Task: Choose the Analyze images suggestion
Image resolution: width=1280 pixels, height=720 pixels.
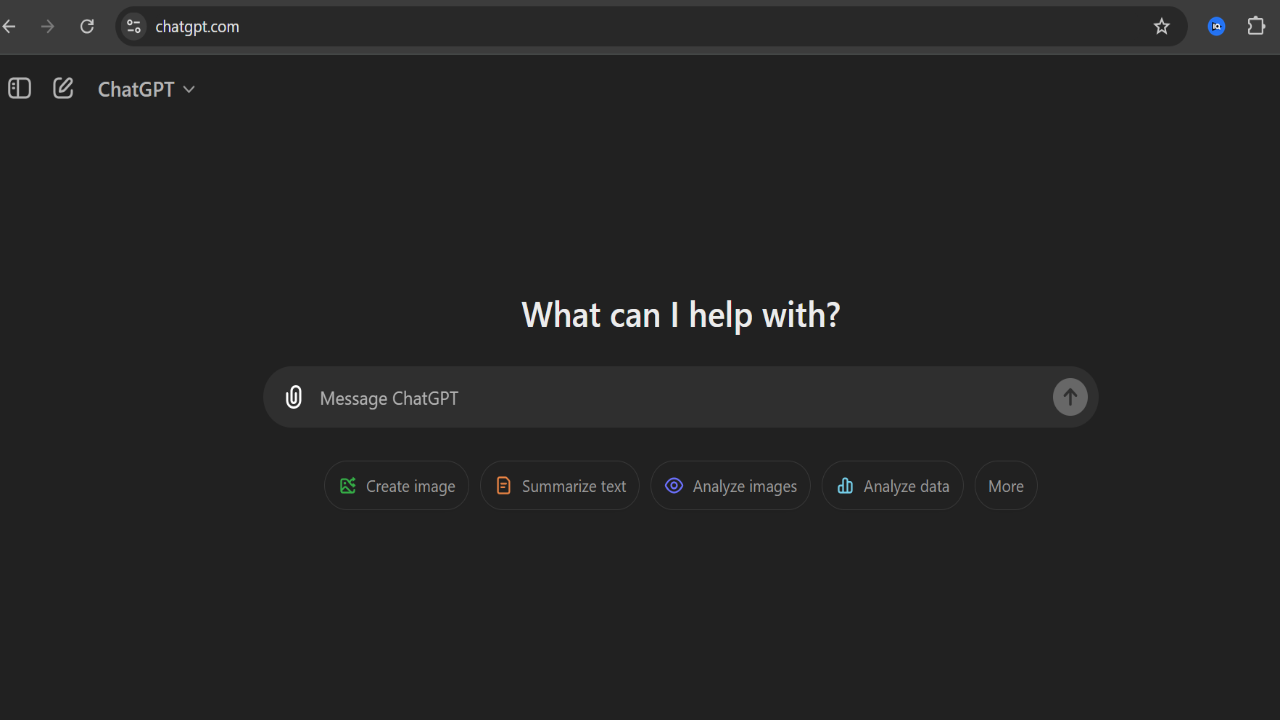Action: [x=731, y=486]
